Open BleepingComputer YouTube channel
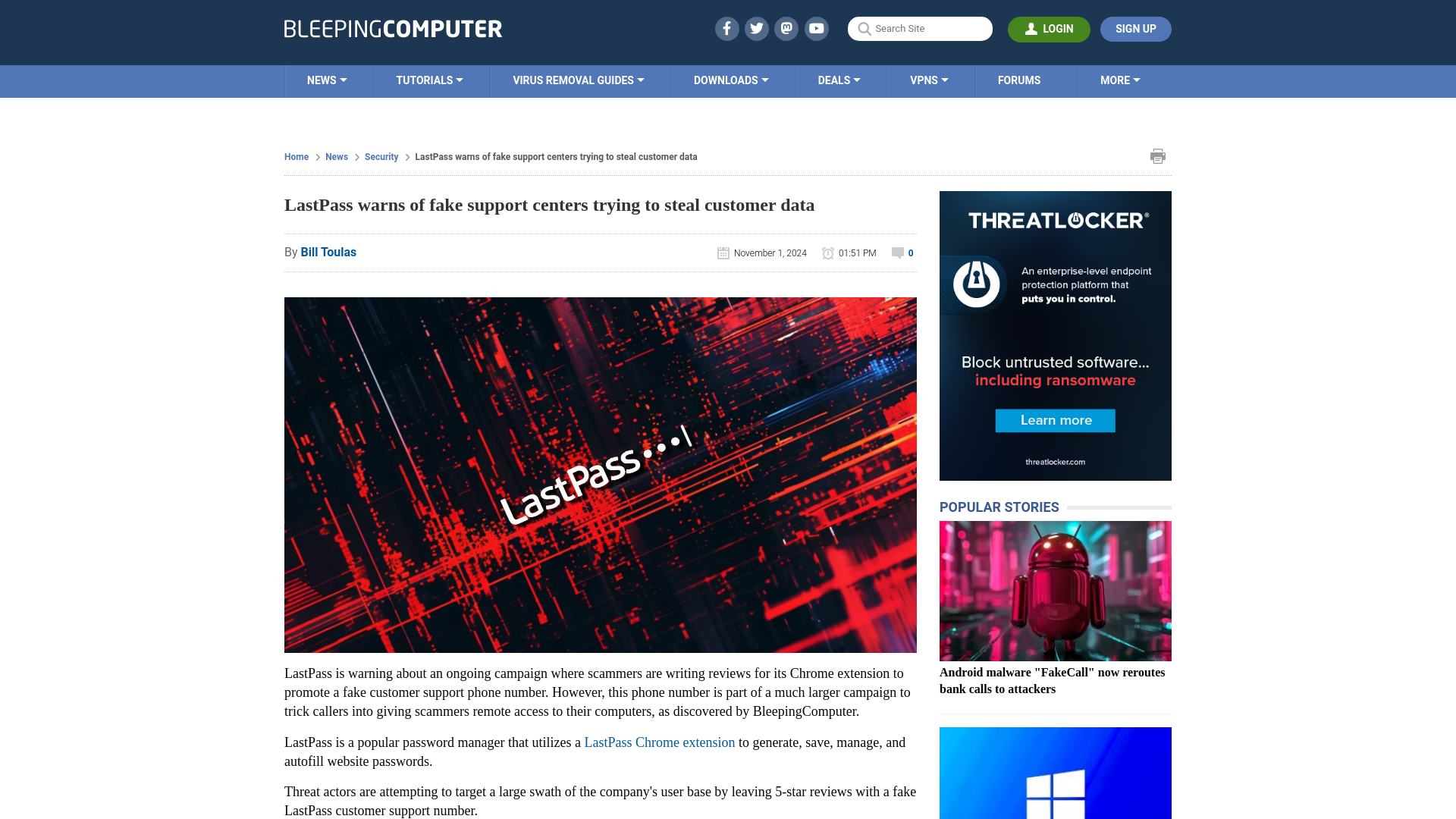1456x819 pixels. click(817, 28)
